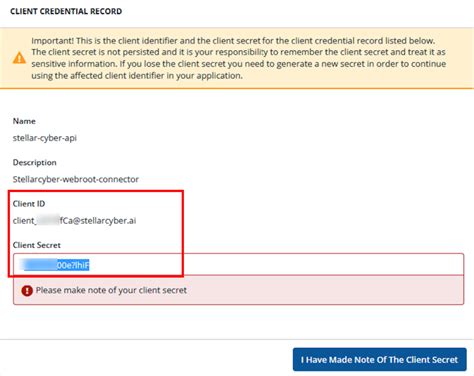Click the Description field label
This screenshot has height=376, width=474.
click(x=34, y=162)
